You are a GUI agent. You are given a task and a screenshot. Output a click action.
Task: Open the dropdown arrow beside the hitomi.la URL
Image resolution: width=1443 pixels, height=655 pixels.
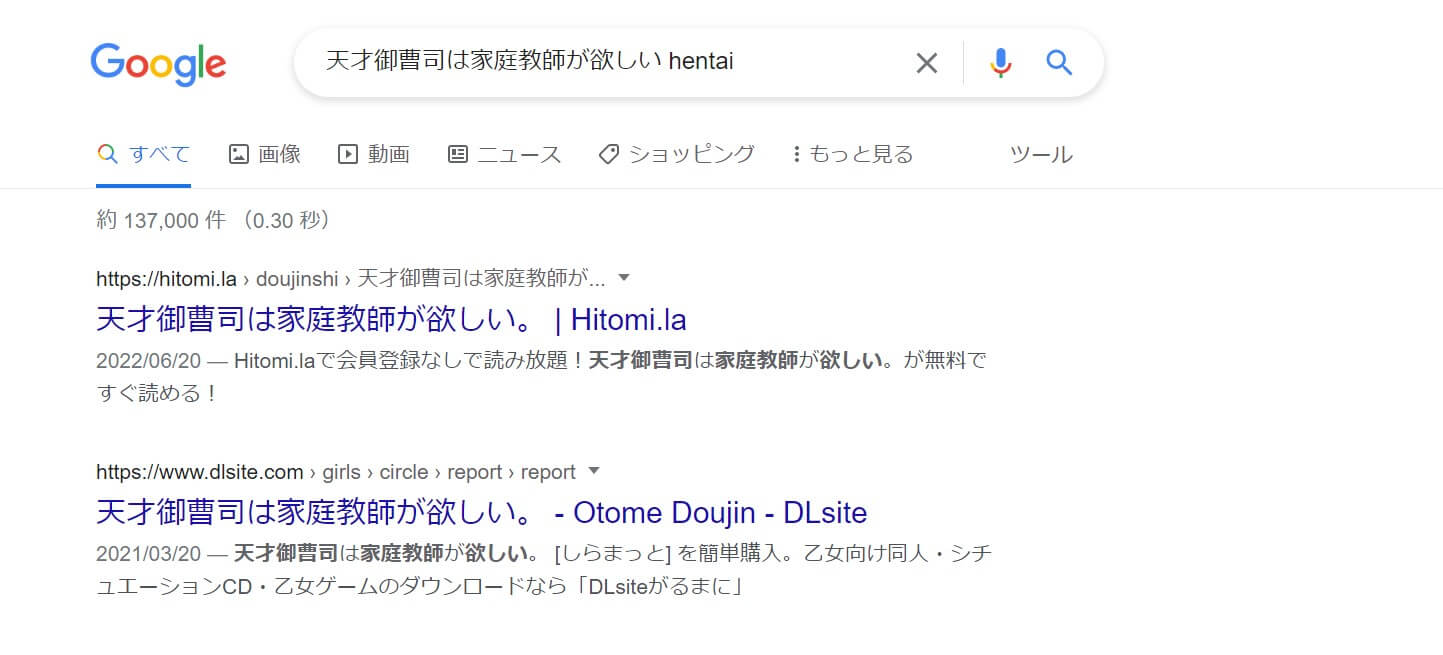click(624, 277)
